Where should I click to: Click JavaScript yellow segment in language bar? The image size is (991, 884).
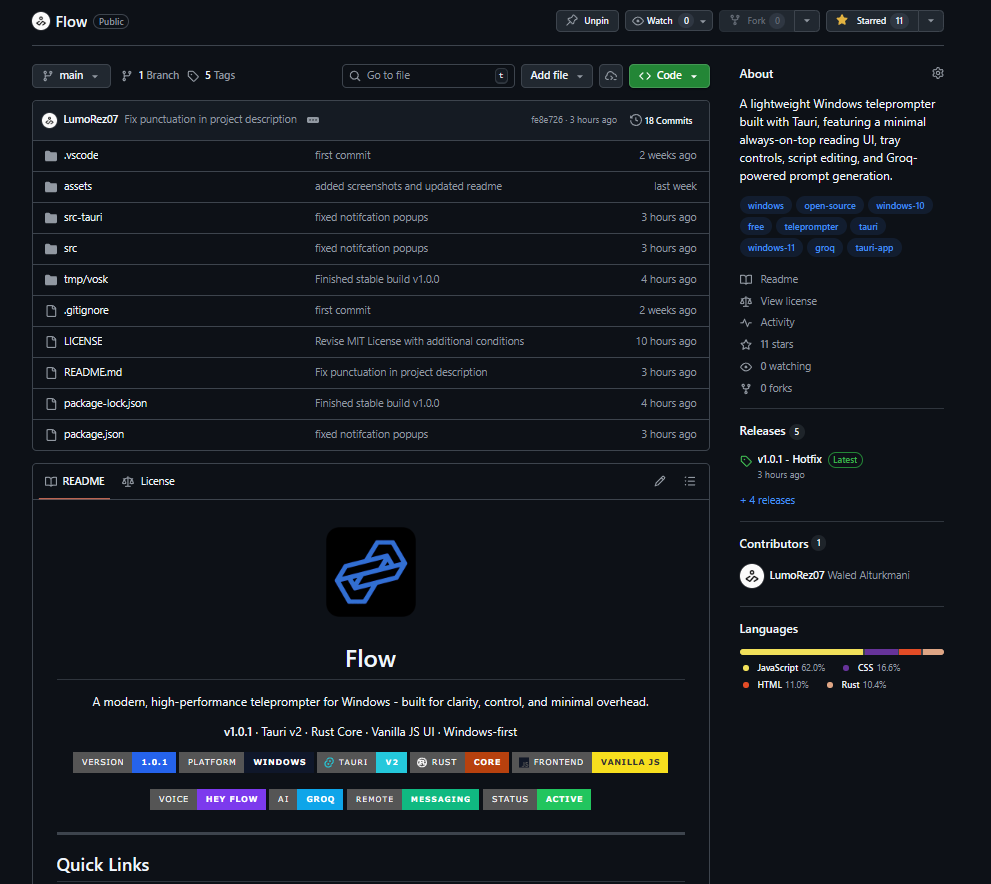pyautogui.click(x=801, y=652)
